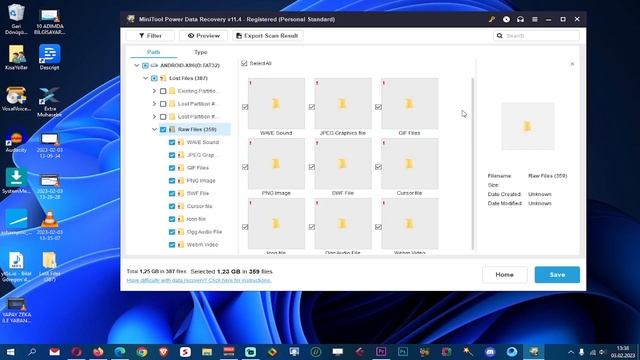
Task: Click the SWF File folder thumbnail
Action: pos(343,163)
